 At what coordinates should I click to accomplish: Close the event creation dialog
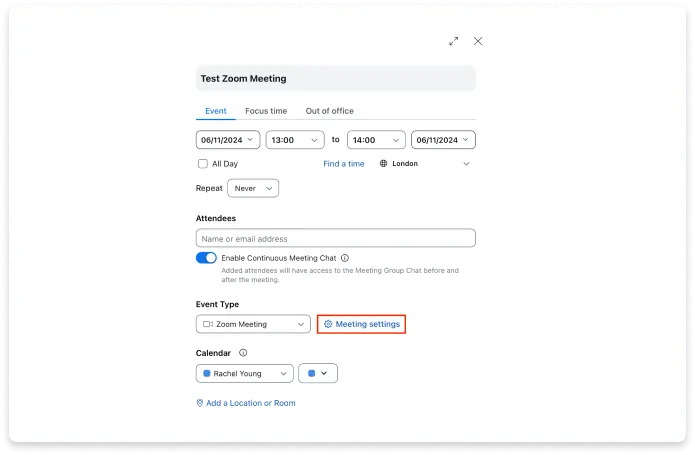click(x=478, y=41)
